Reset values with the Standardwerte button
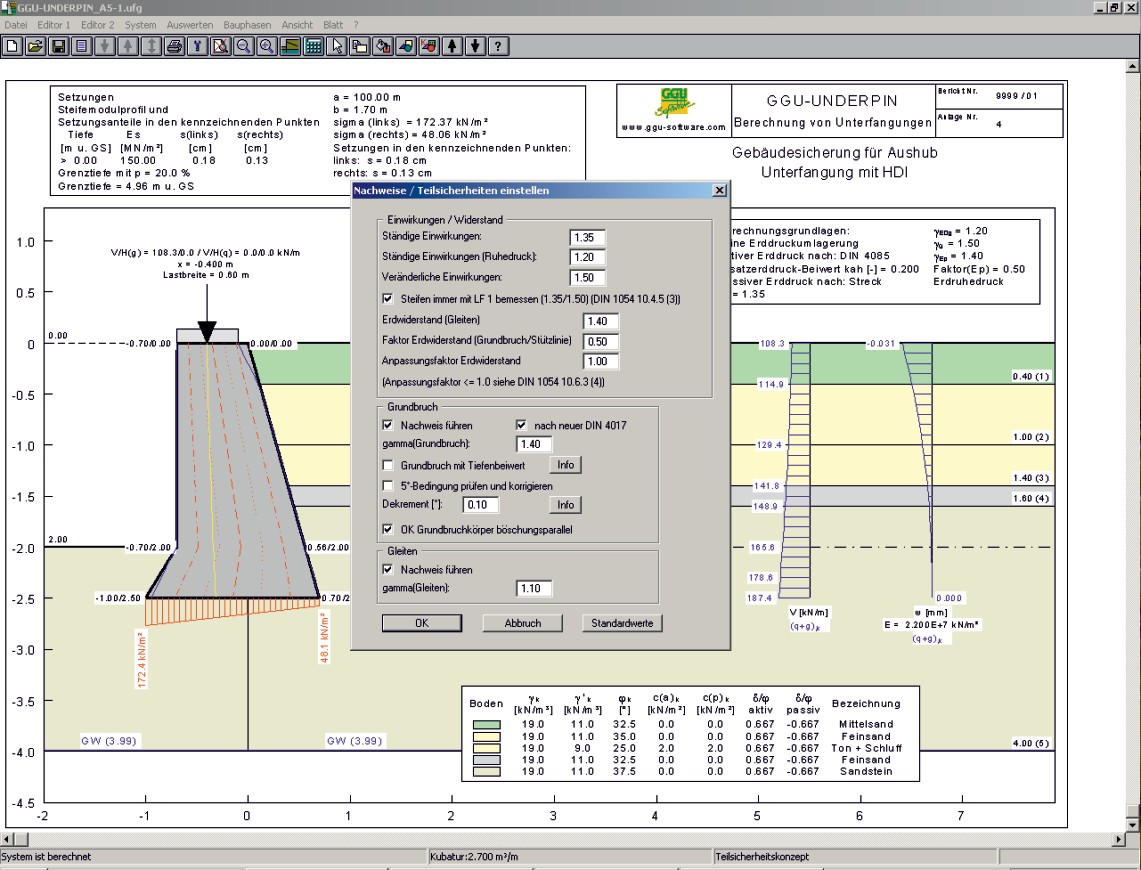 point(622,623)
